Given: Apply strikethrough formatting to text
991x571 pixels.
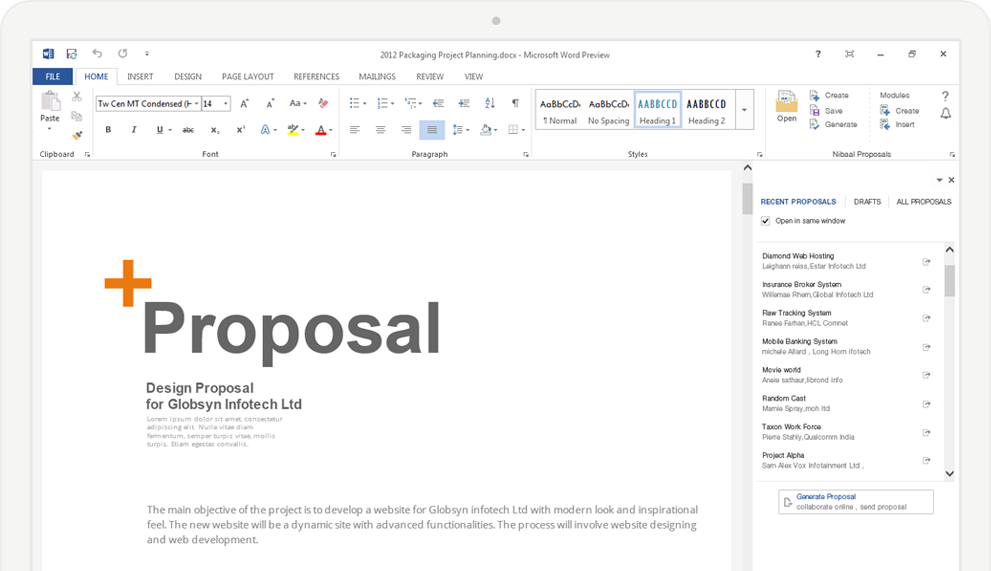Looking at the screenshot, I should (188, 130).
